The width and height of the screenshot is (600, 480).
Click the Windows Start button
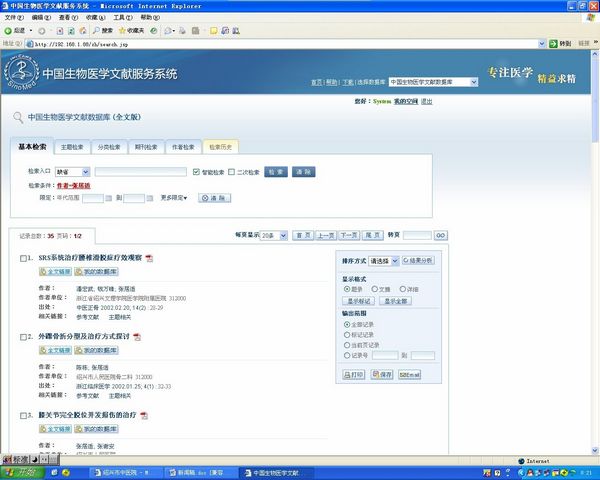pyautogui.click(x=19, y=471)
